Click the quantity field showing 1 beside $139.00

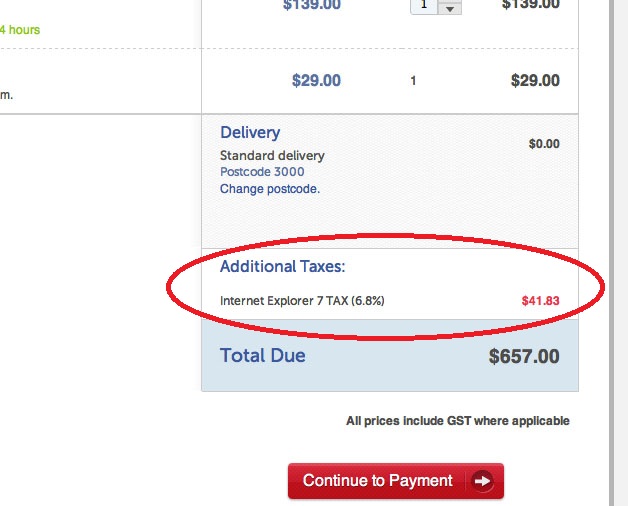point(424,6)
